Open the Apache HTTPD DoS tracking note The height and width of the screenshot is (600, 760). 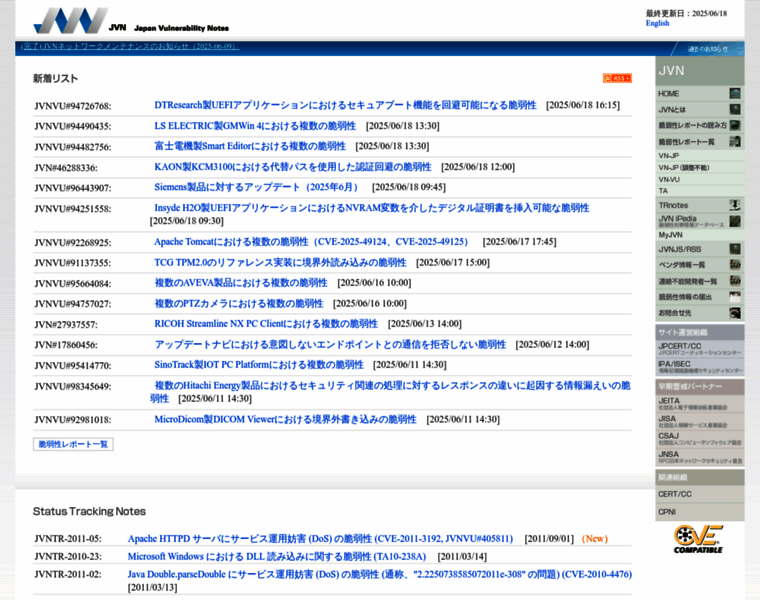[320, 539]
